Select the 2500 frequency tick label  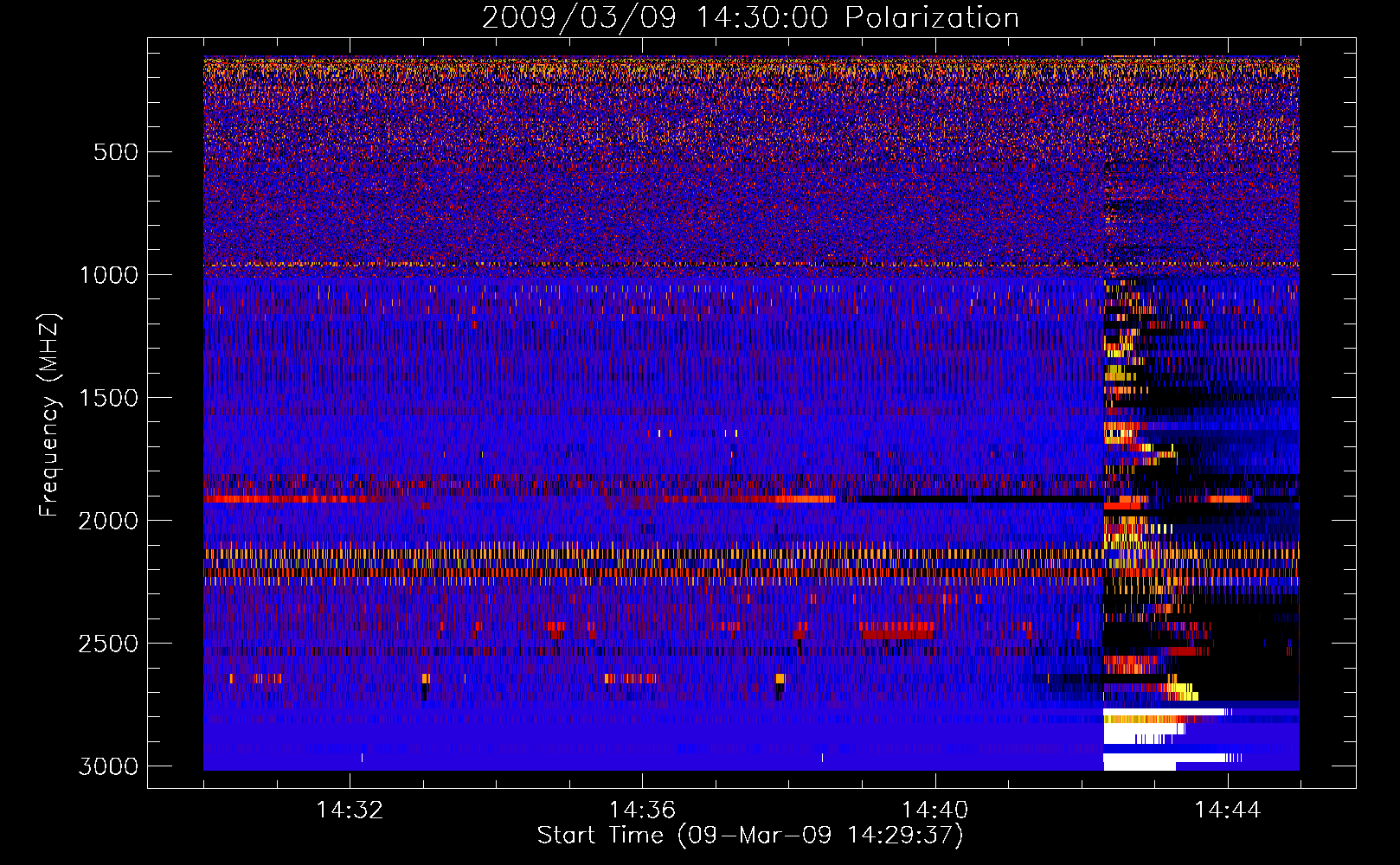[108, 644]
